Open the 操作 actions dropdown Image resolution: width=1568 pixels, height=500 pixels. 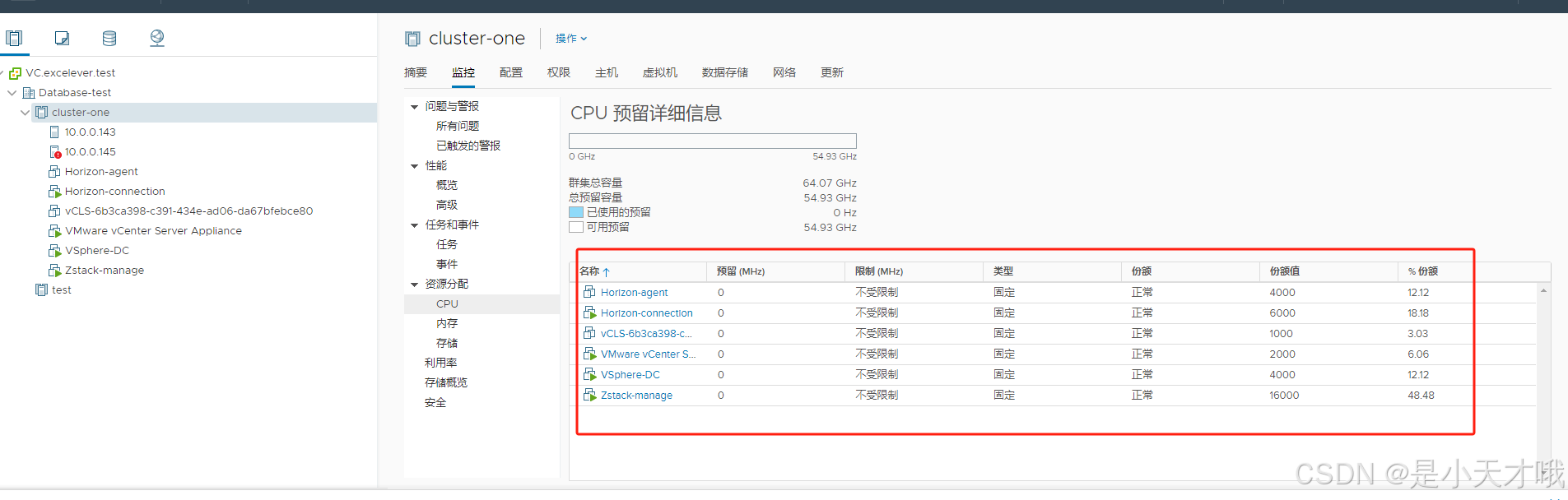[571, 39]
